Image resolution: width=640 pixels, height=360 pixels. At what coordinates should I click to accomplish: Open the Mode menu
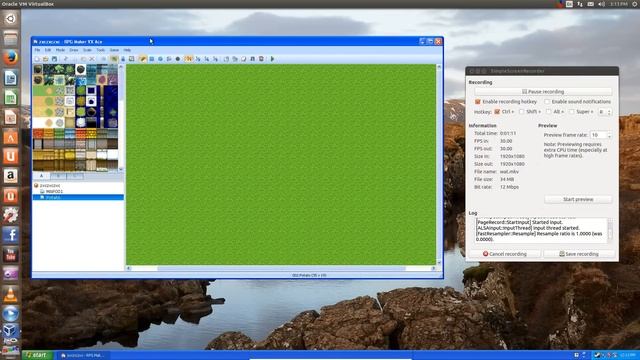click(x=60, y=50)
